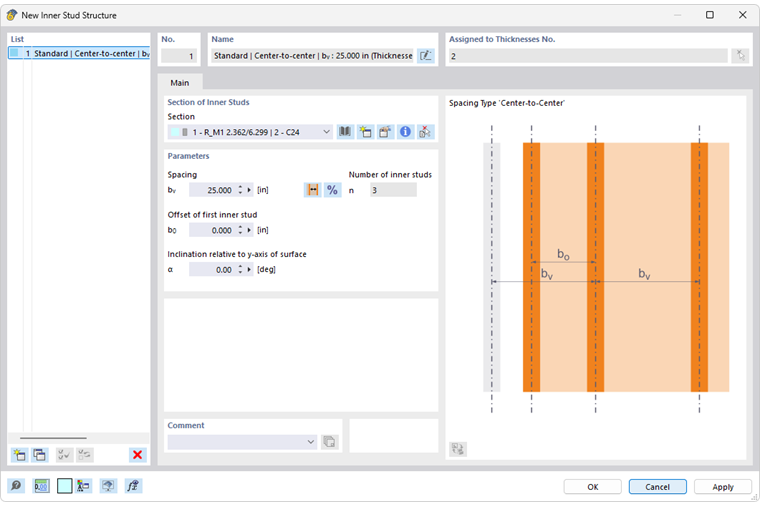Increase offset b0 with up arrow
Image resolution: width=760 pixels, height=507 pixels.
(x=240, y=227)
